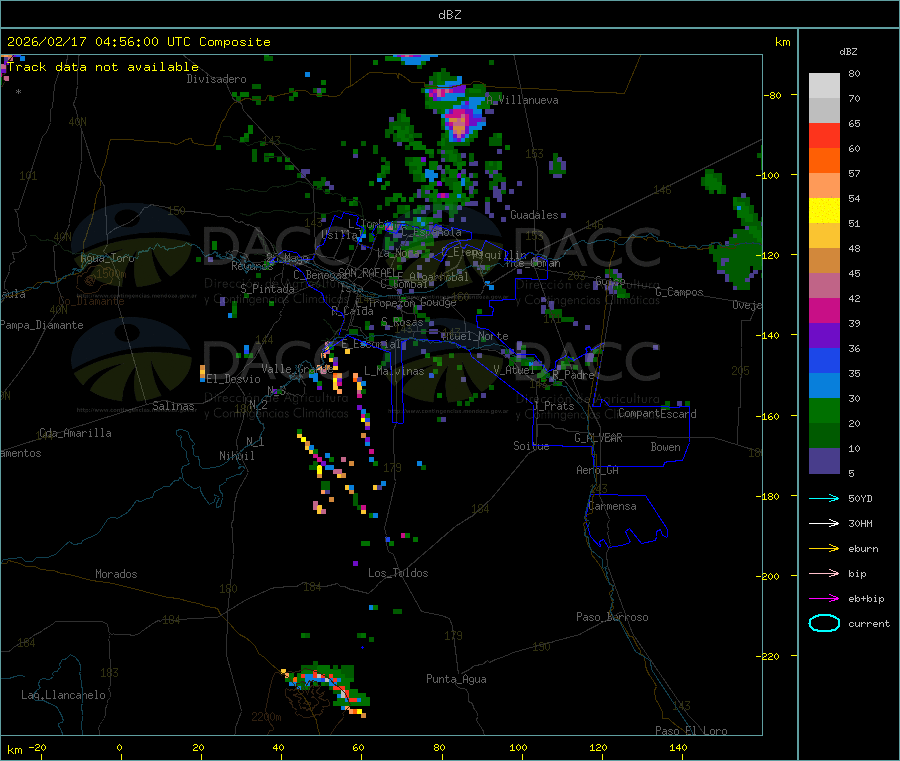Click the 'Nihuil' map label
Screen dimensions: 900x761
pos(236,456)
